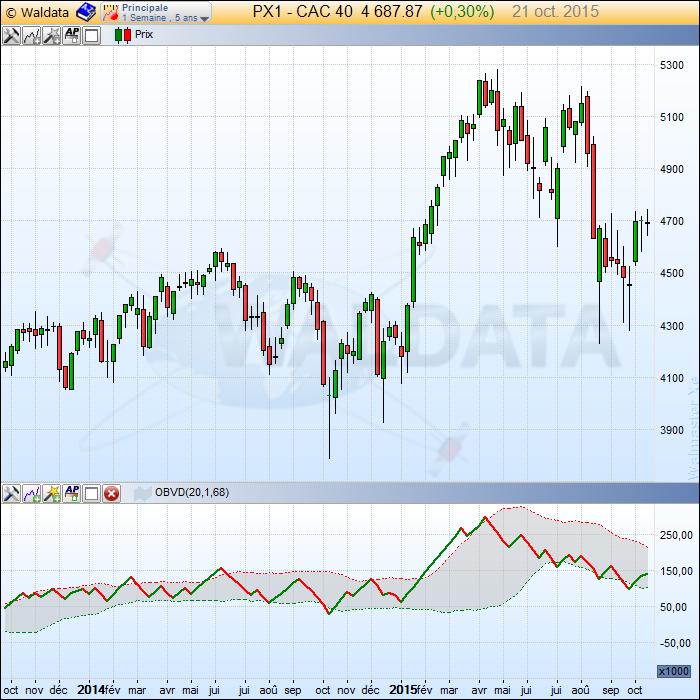
Task: Click the 4700 price axis label
Action: [x=672, y=221]
